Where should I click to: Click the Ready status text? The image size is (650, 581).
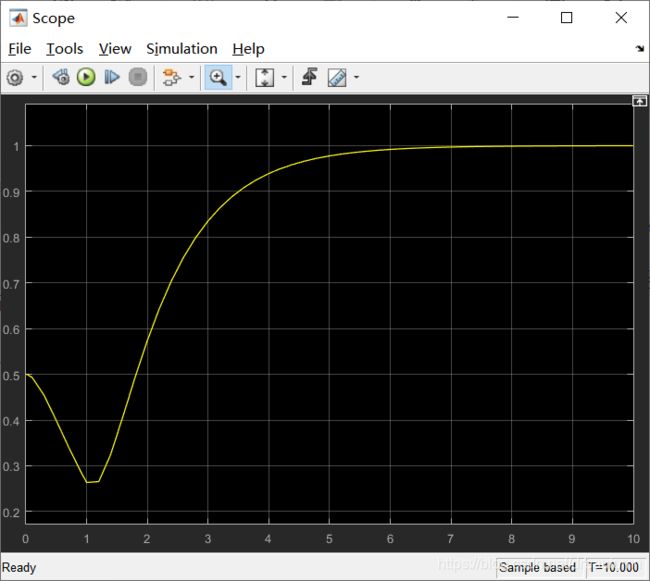pos(19,567)
